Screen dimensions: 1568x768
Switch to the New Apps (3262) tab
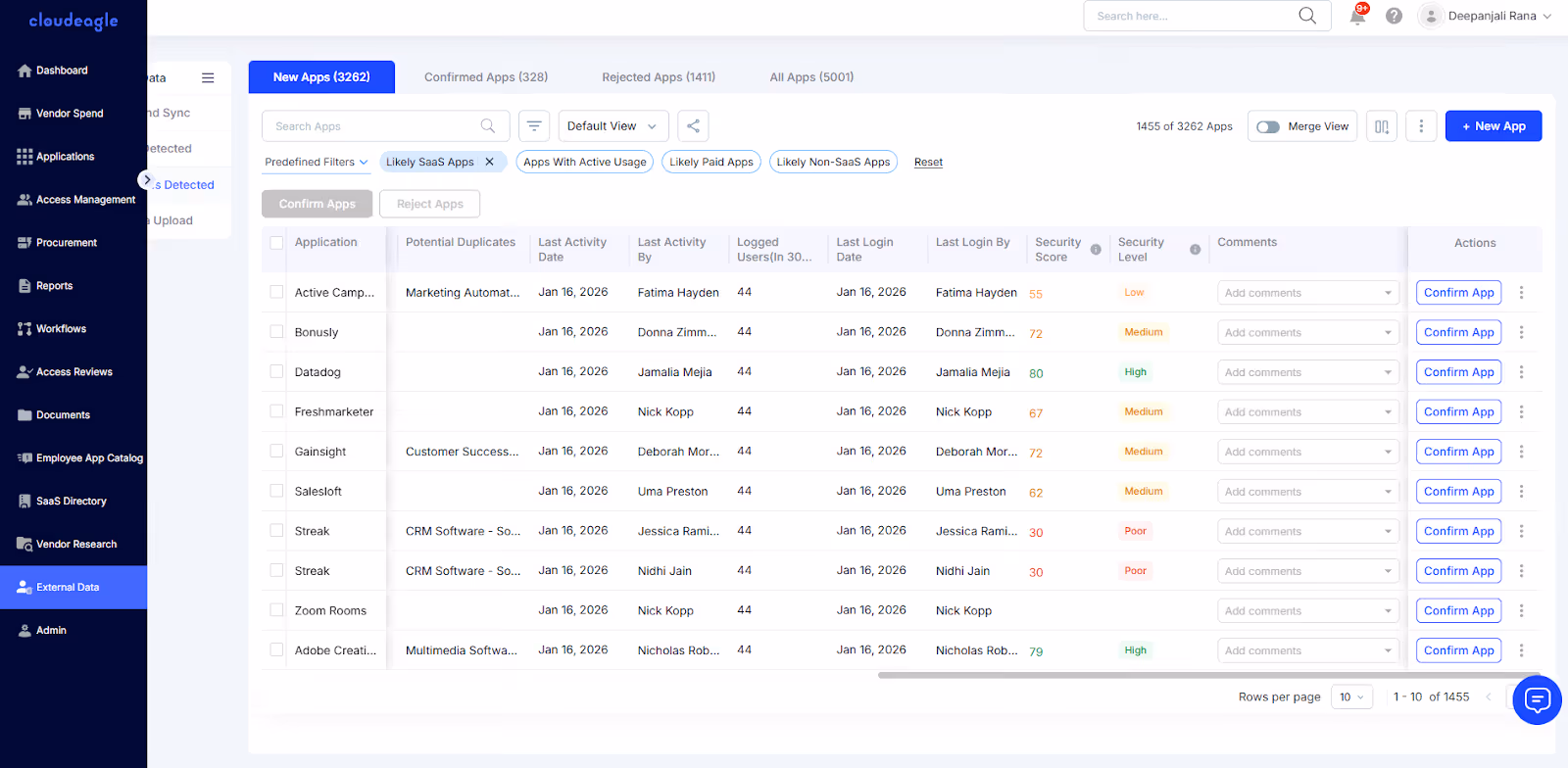[x=321, y=77]
